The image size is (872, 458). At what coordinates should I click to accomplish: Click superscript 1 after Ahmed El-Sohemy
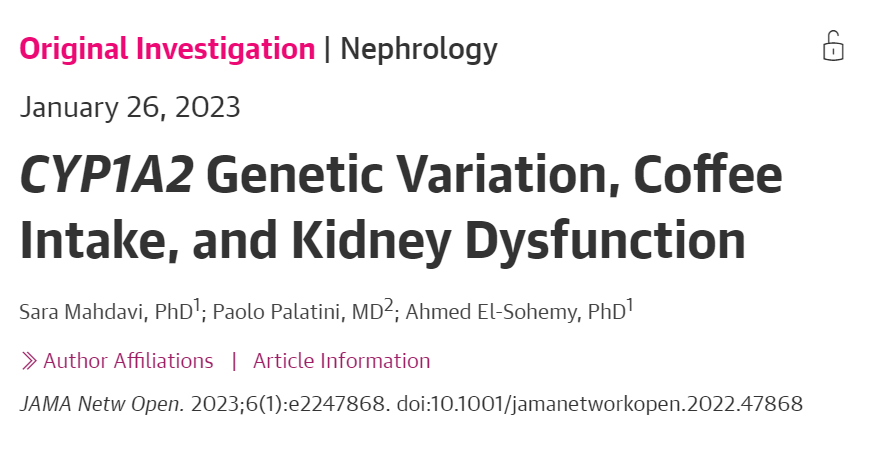[x=630, y=305]
